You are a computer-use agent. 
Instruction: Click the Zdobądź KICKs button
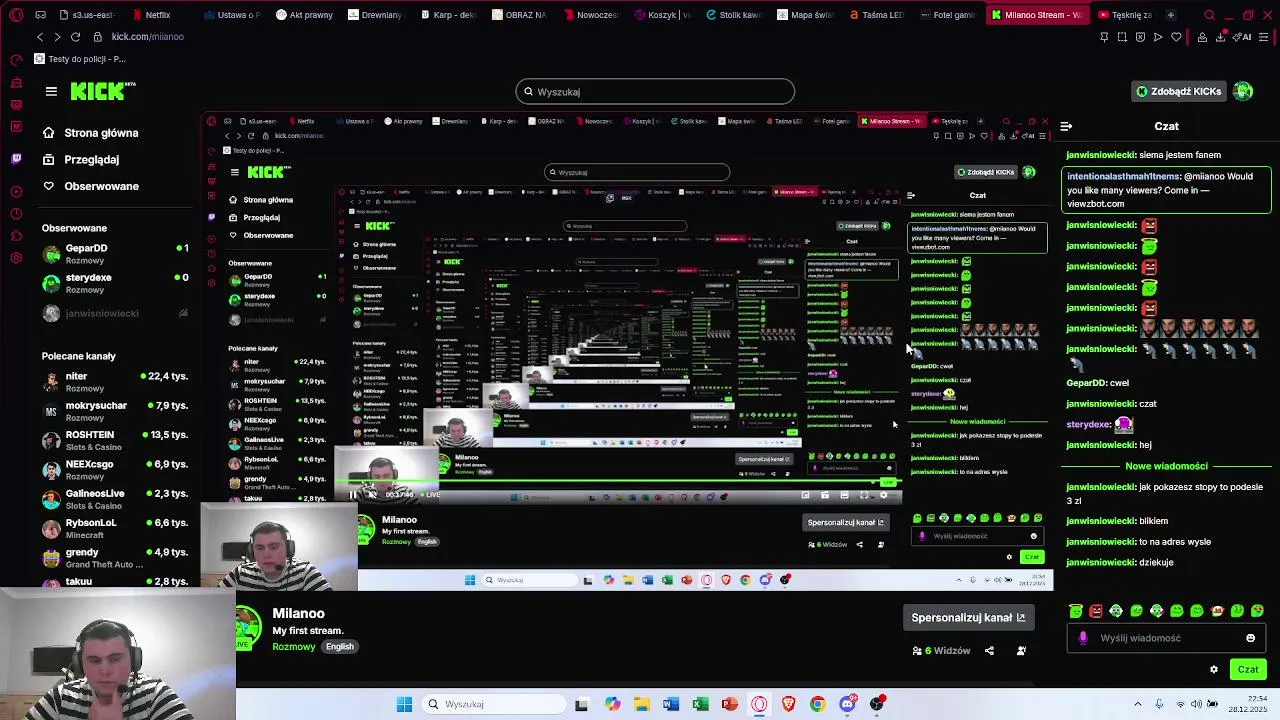coord(1178,91)
